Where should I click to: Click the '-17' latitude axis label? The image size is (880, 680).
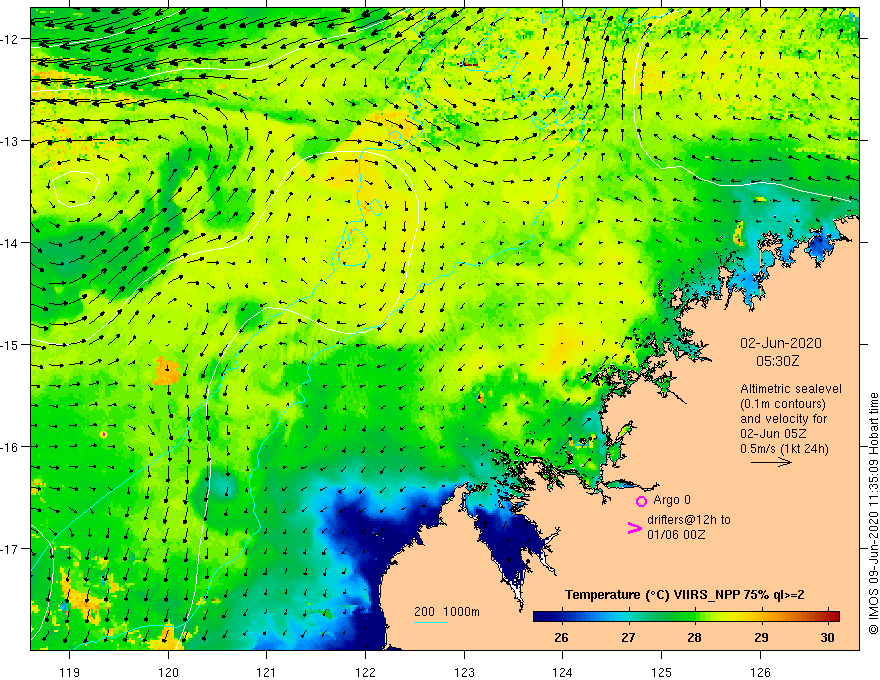point(10,549)
